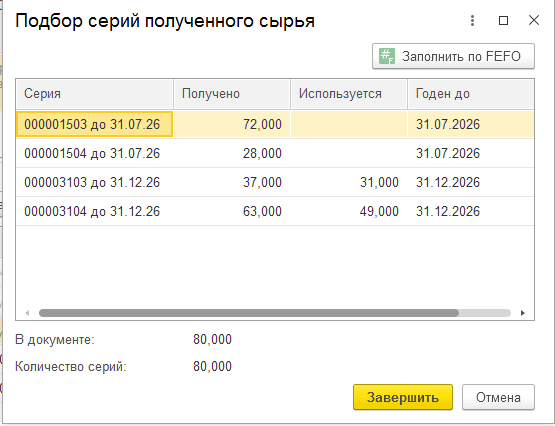Sort by the Годен до column header
The height and width of the screenshot is (426, 555).
[x=471, y=94]
